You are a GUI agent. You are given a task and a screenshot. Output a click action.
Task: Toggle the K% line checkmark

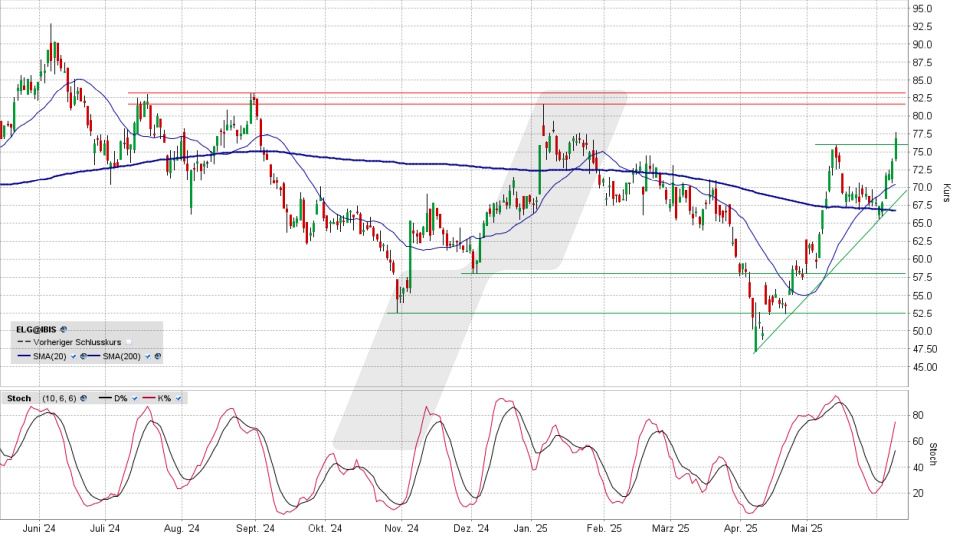(178, 399)
